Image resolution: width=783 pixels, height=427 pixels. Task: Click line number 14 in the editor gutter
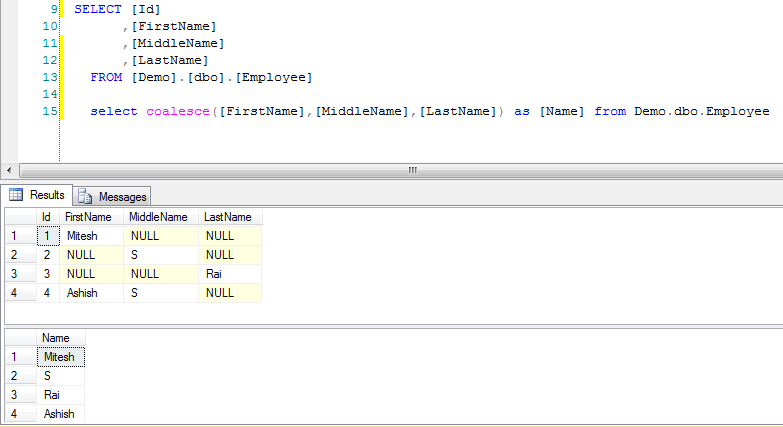50,94
